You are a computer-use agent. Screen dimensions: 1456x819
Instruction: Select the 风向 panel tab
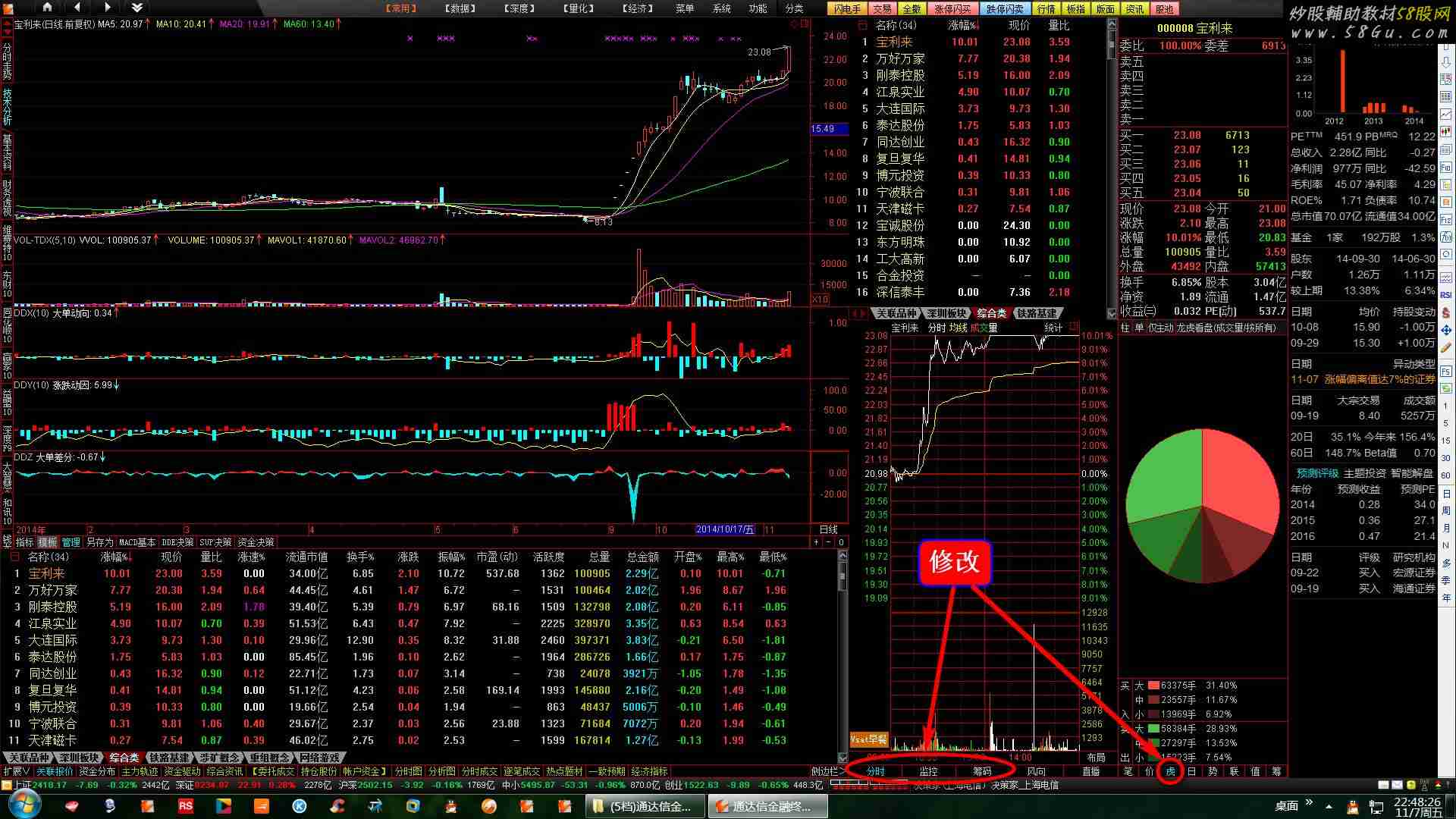(x=1036, y=771)
